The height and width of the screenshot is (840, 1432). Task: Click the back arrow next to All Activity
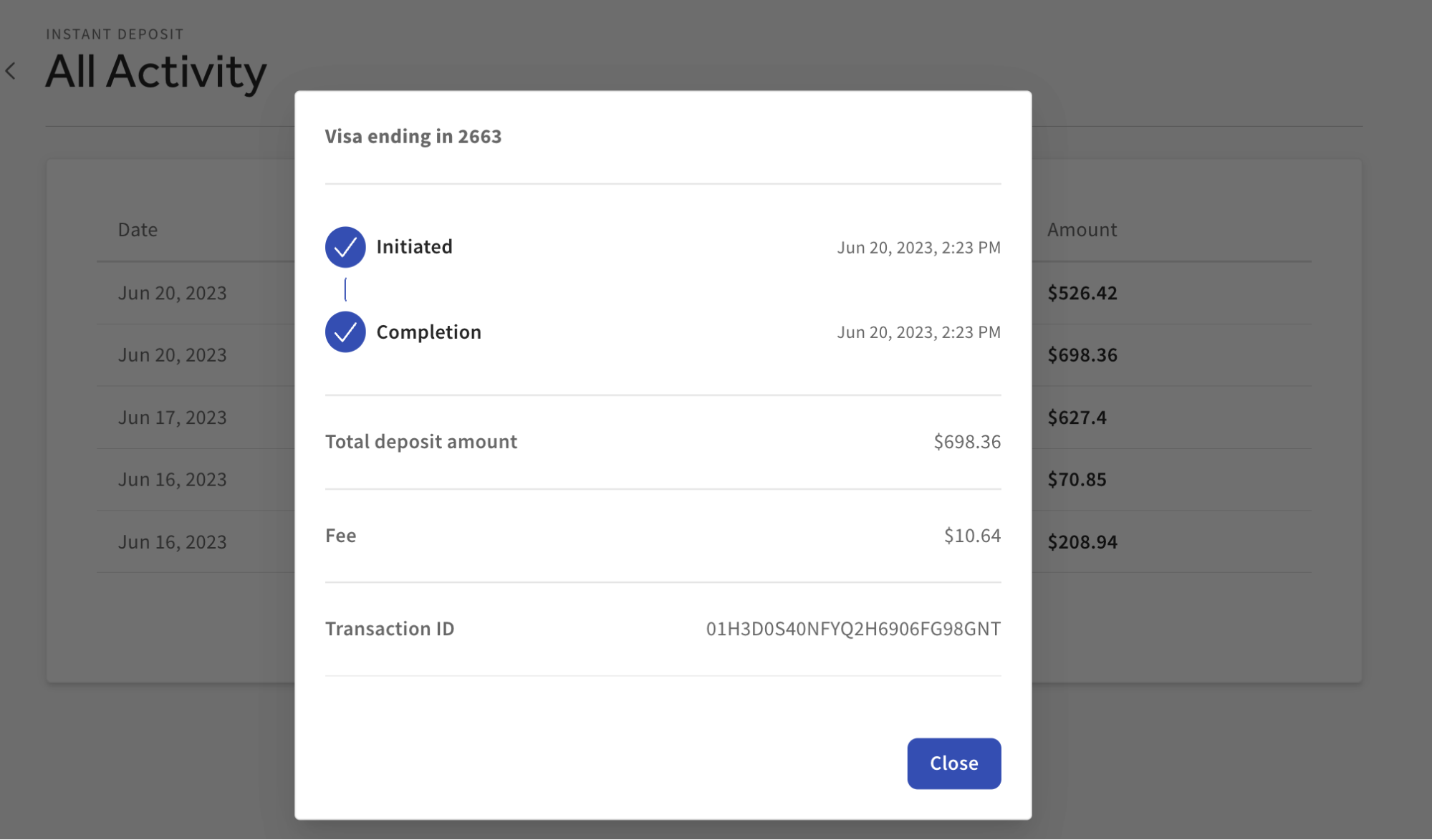[11, 71]
